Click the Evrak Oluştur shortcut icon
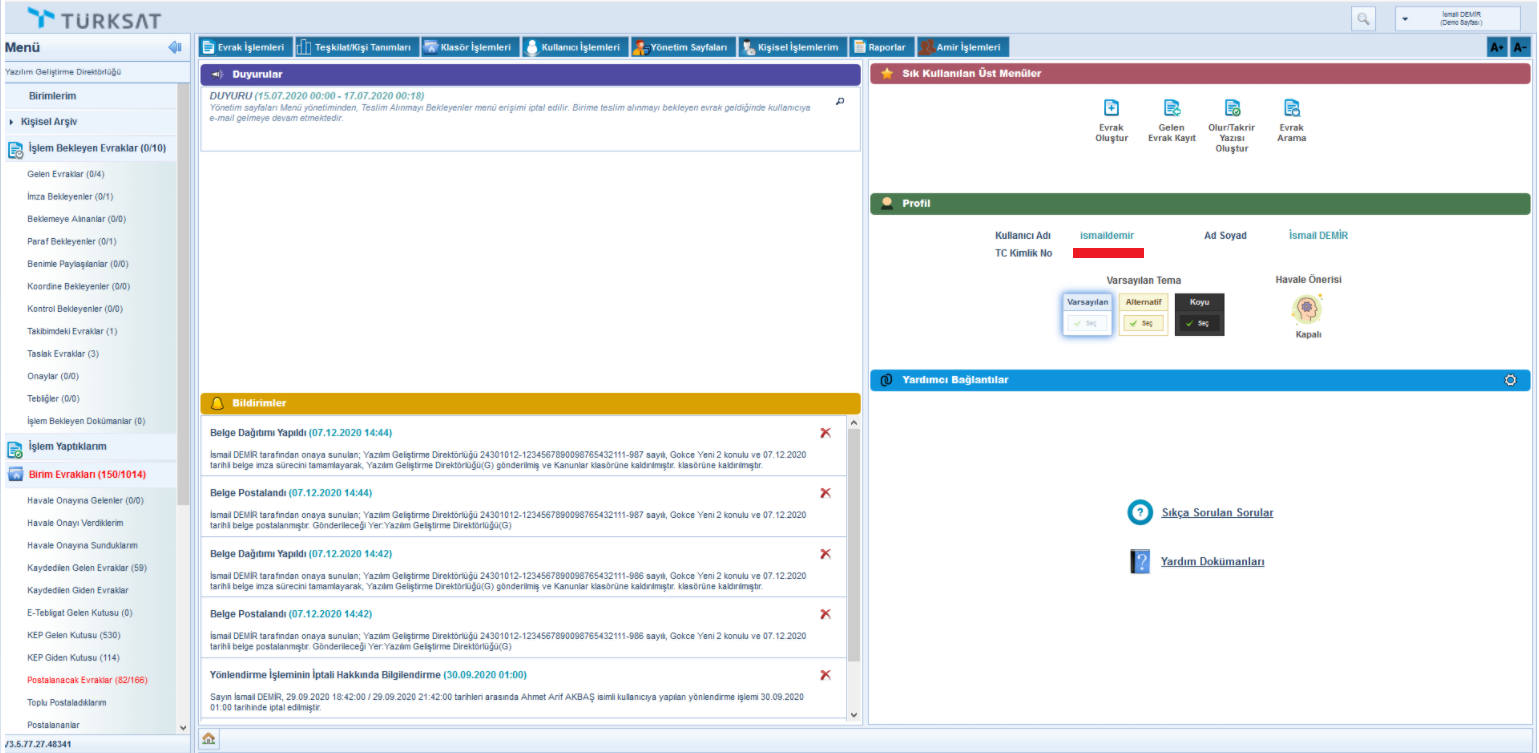 (x=1111, y=109)
